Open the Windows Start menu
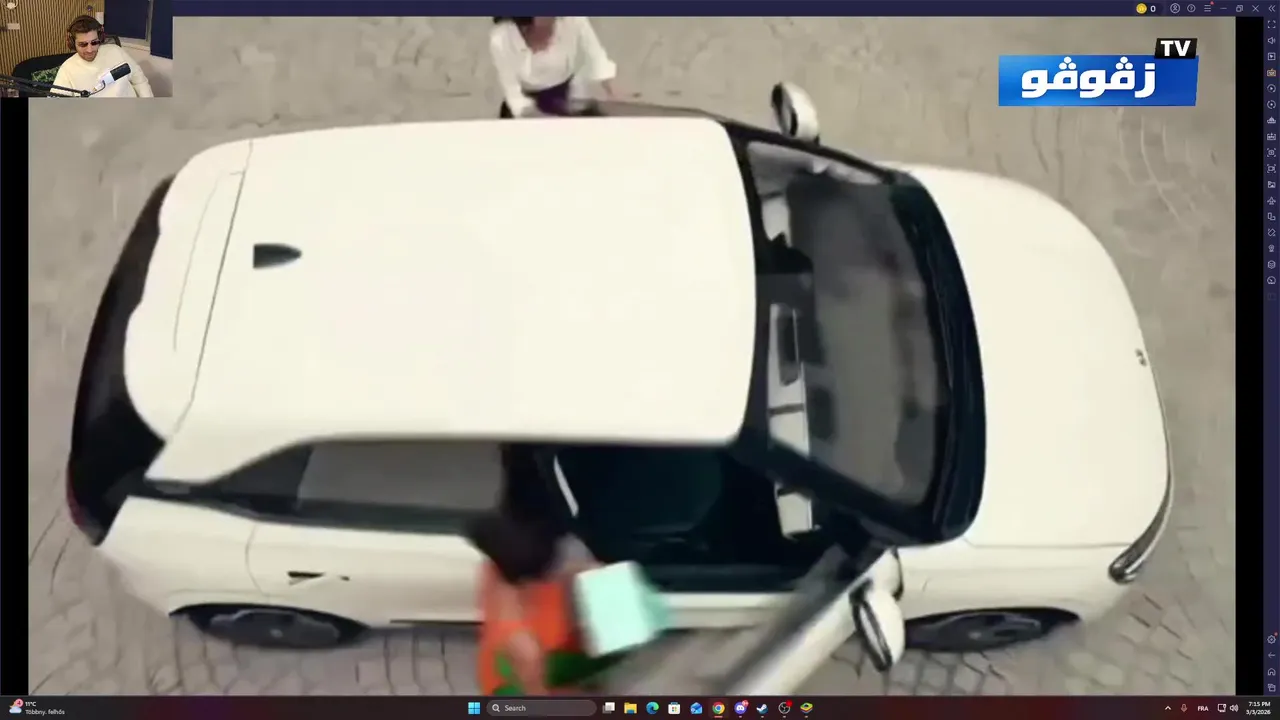Screen dimensions: 1280x720 pyautogui.click(x=474, y=708)
